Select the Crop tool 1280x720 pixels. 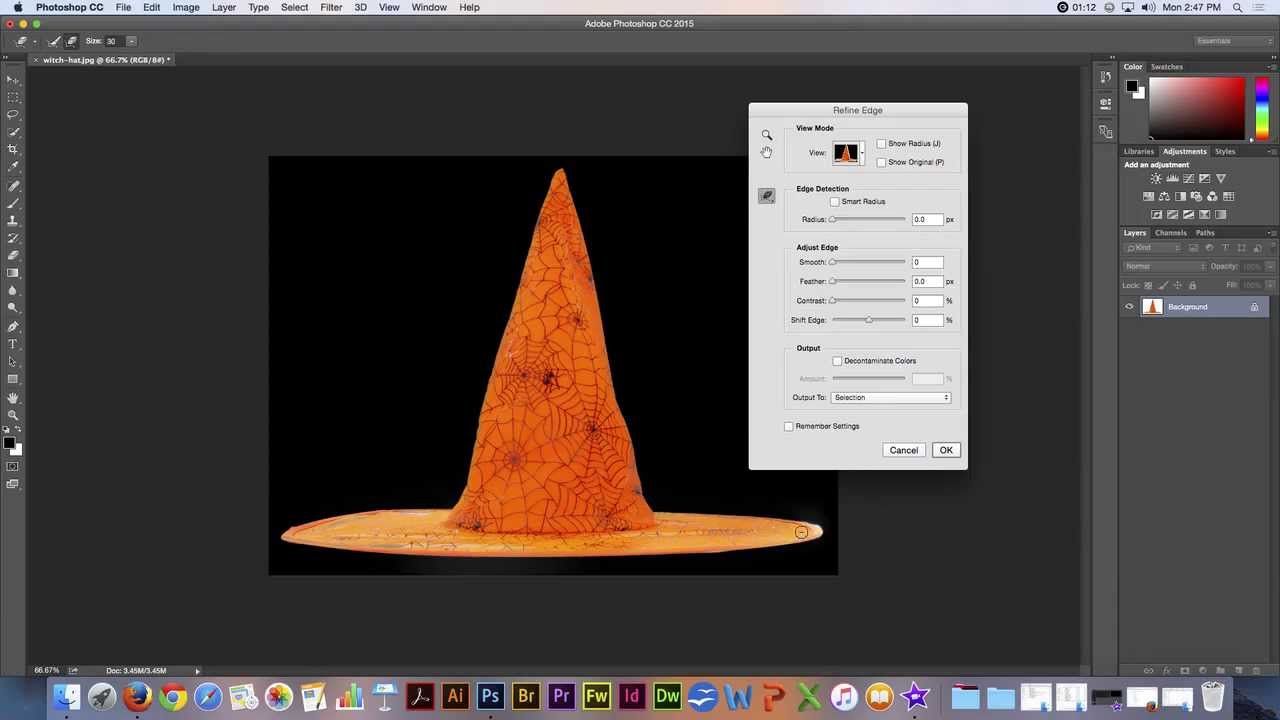tap(13, 148)
